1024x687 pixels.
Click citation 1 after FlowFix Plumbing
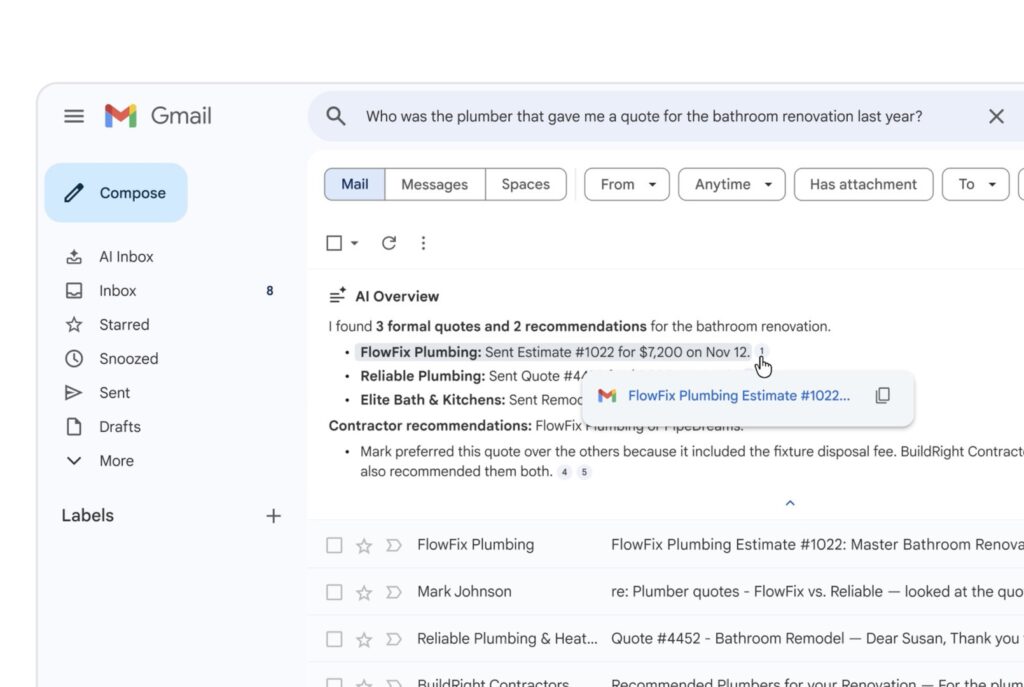click(x=761, y=351)
